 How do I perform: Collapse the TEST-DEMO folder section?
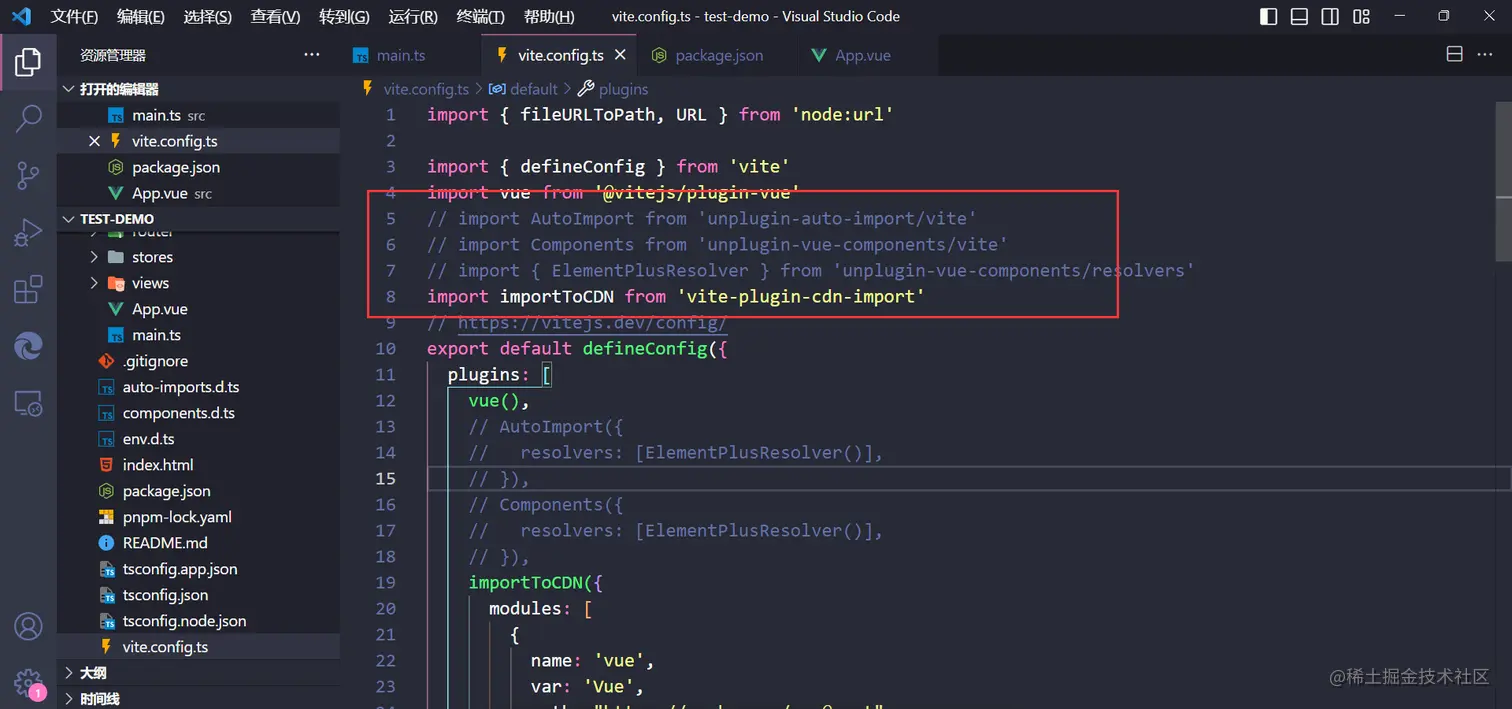tap(199, 219)
